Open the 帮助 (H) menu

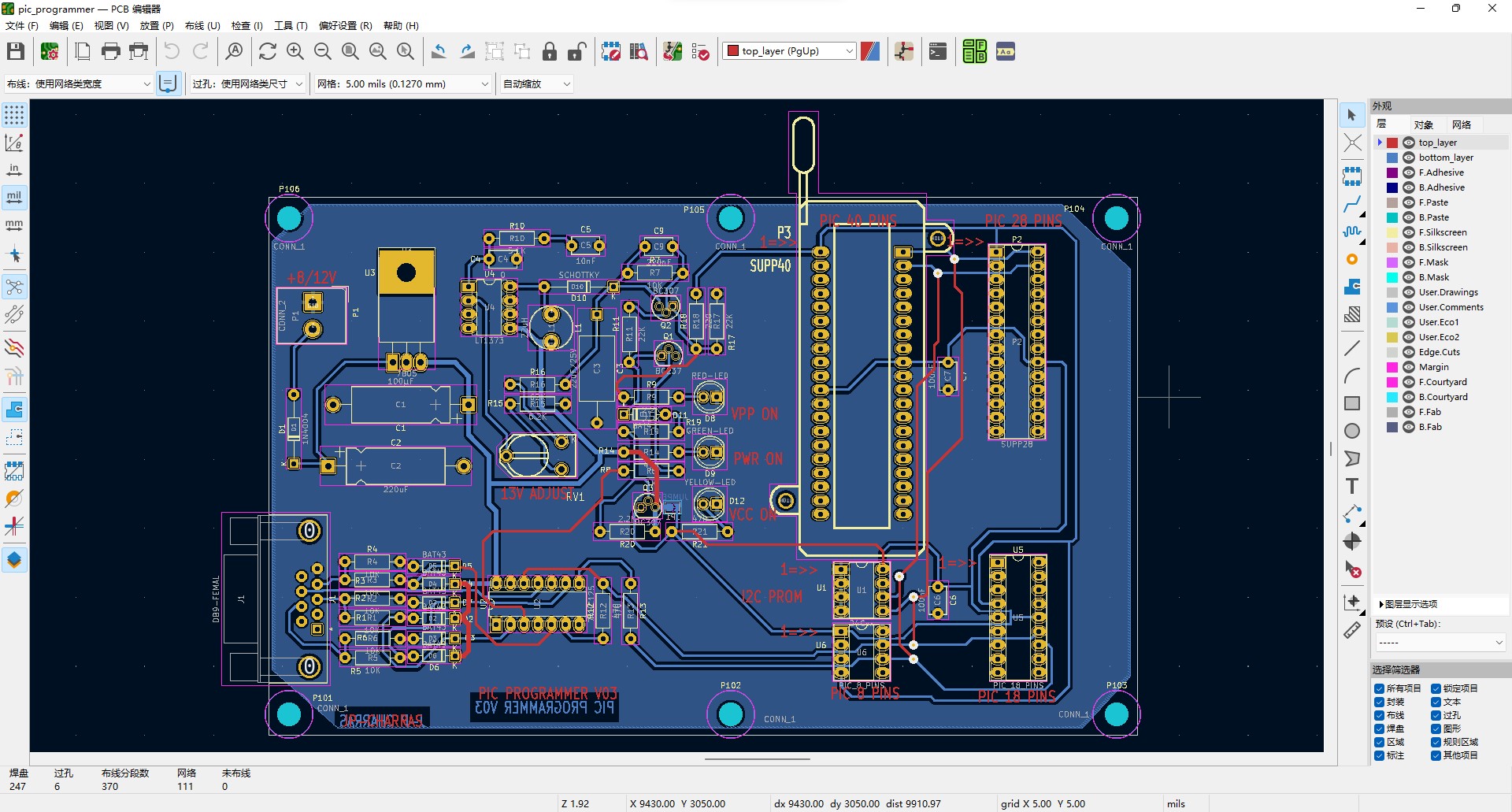[x=401, y=25]
